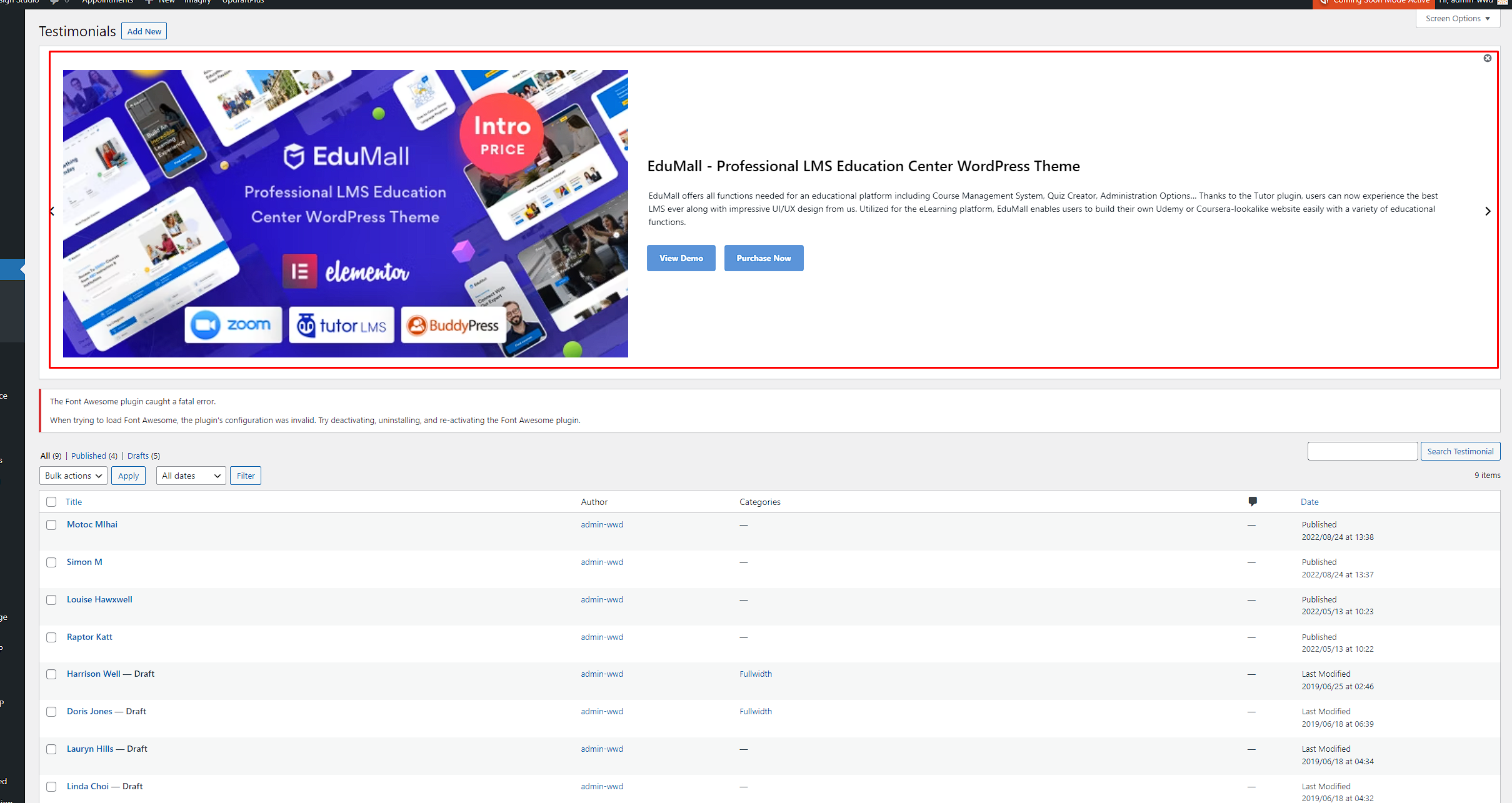Click the Categories column header

pyautogui.click(x=759, y=502)
